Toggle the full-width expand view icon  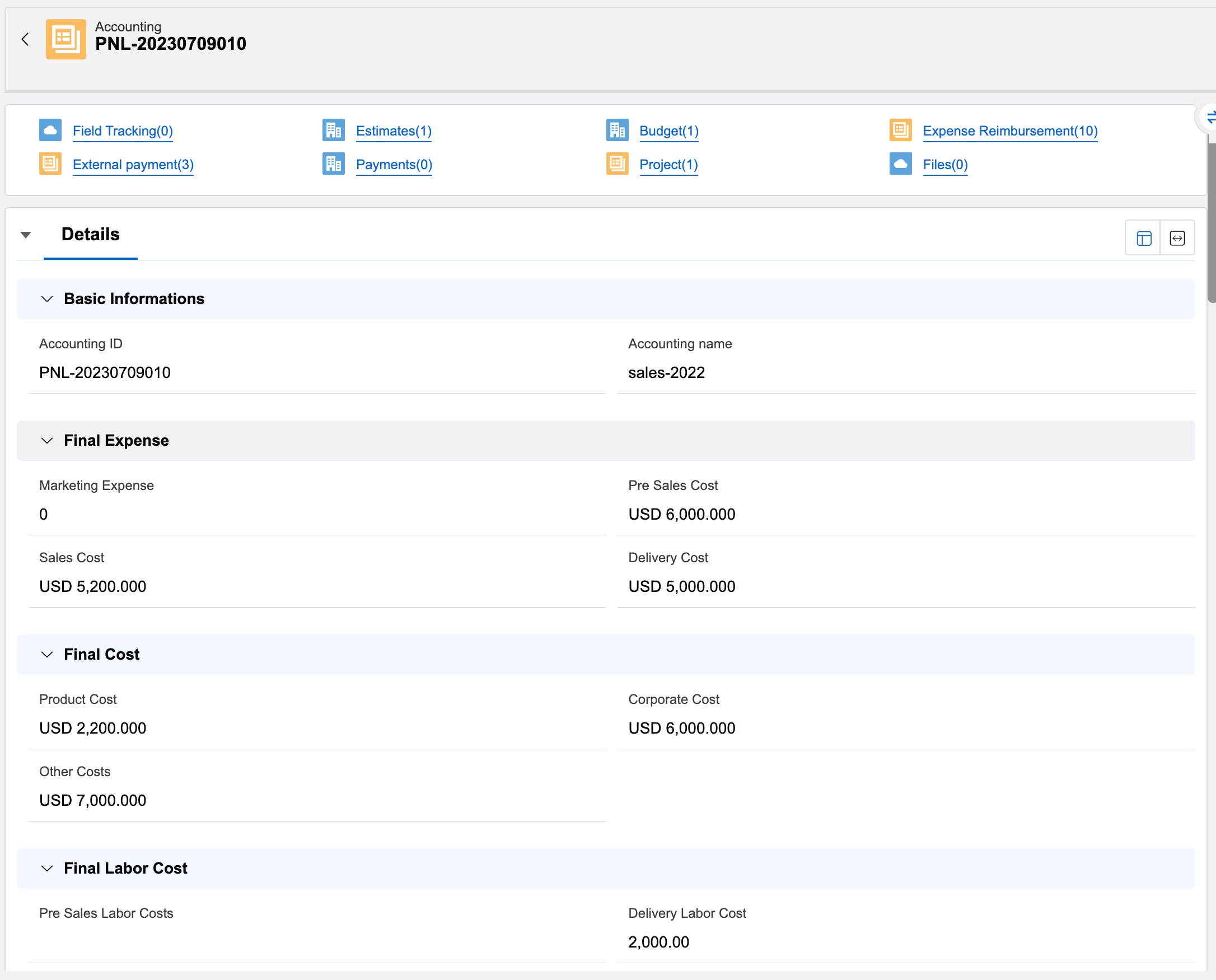click(x=1177, y=238)
